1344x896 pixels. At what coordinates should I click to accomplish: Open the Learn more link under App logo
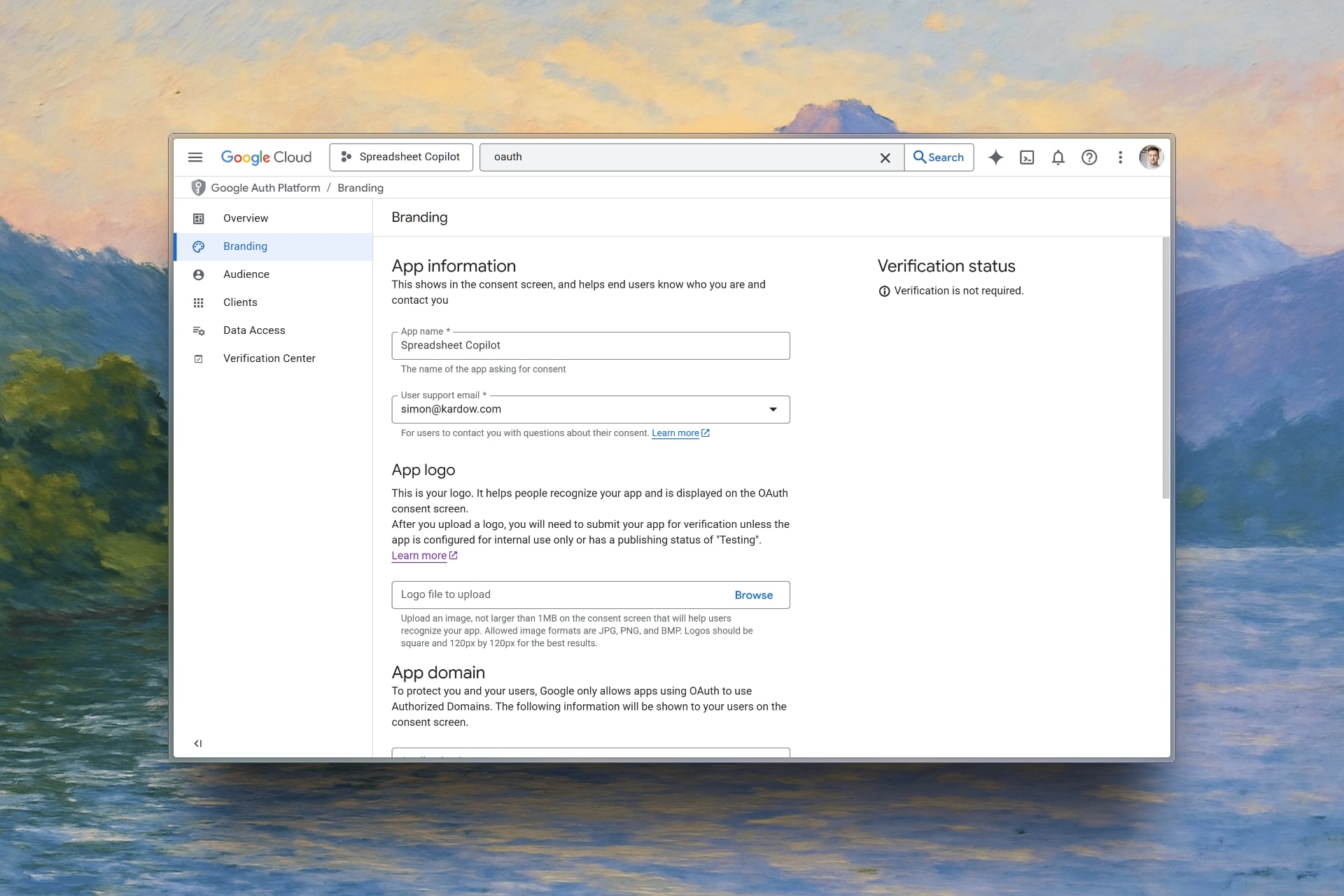pos(420,555)
